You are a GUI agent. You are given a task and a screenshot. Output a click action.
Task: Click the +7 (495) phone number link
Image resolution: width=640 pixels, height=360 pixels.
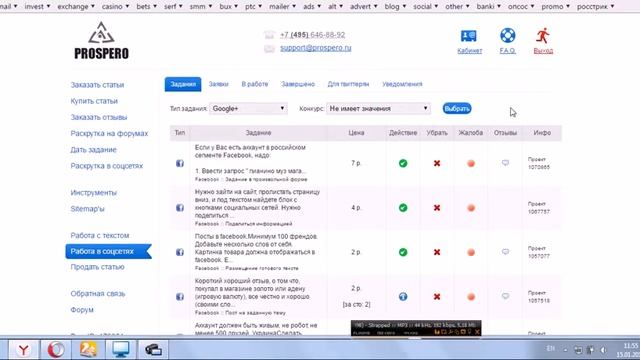click(312, 35)
